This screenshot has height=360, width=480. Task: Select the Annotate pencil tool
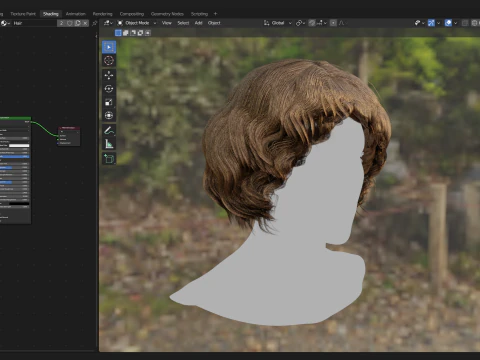[109, 130]
